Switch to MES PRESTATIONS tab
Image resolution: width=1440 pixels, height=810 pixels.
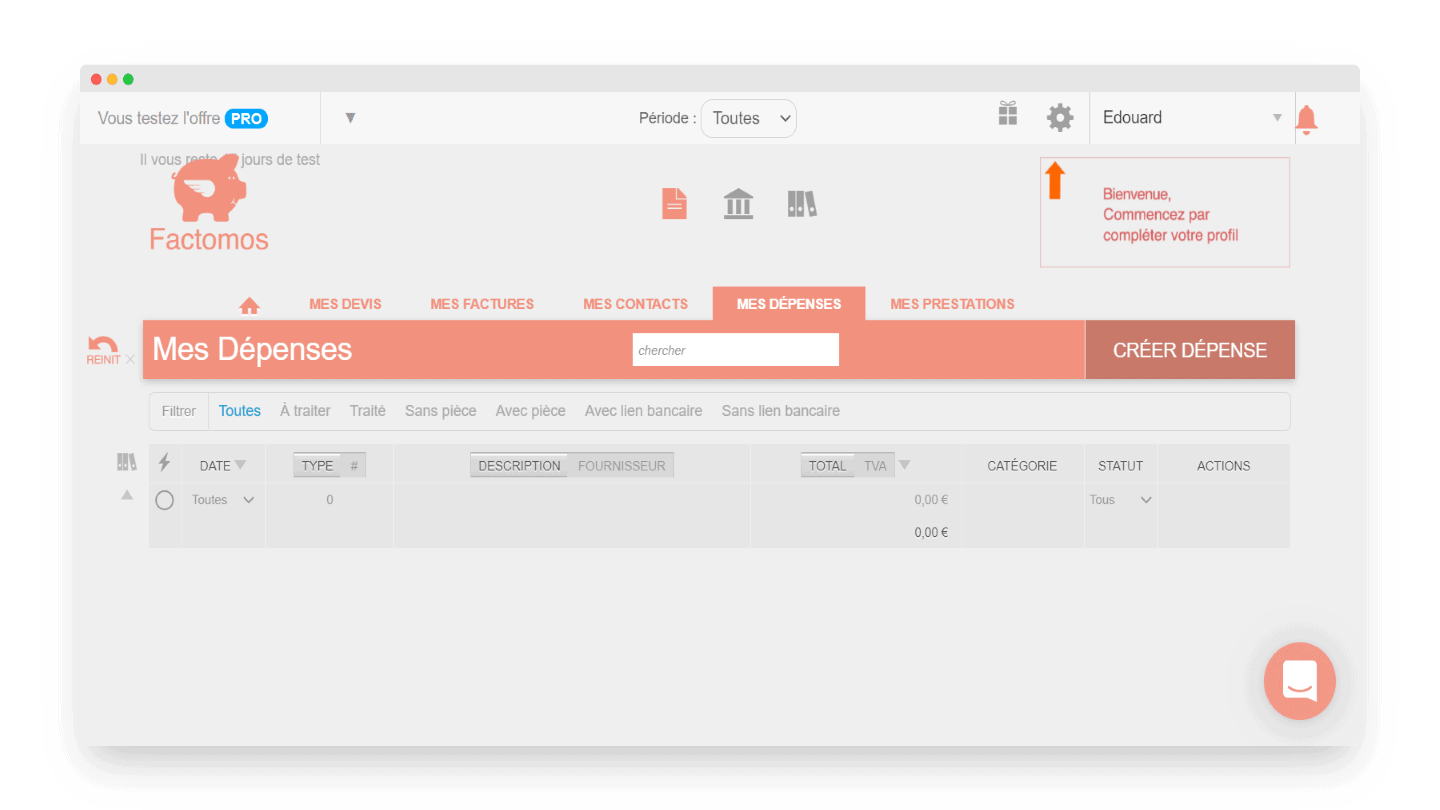(952, 304)
